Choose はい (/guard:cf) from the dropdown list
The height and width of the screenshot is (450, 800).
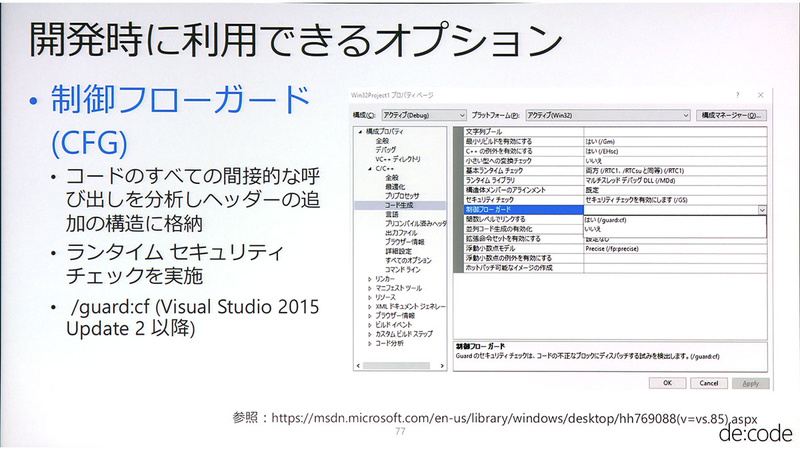tap(674, 220)
